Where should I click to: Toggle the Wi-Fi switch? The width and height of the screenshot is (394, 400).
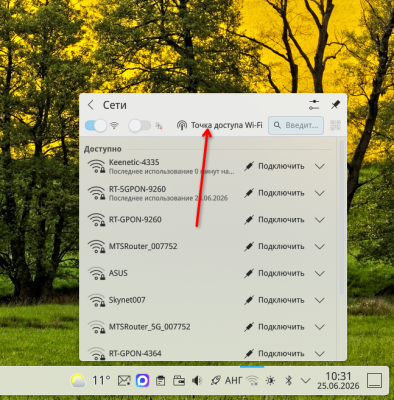96,125
